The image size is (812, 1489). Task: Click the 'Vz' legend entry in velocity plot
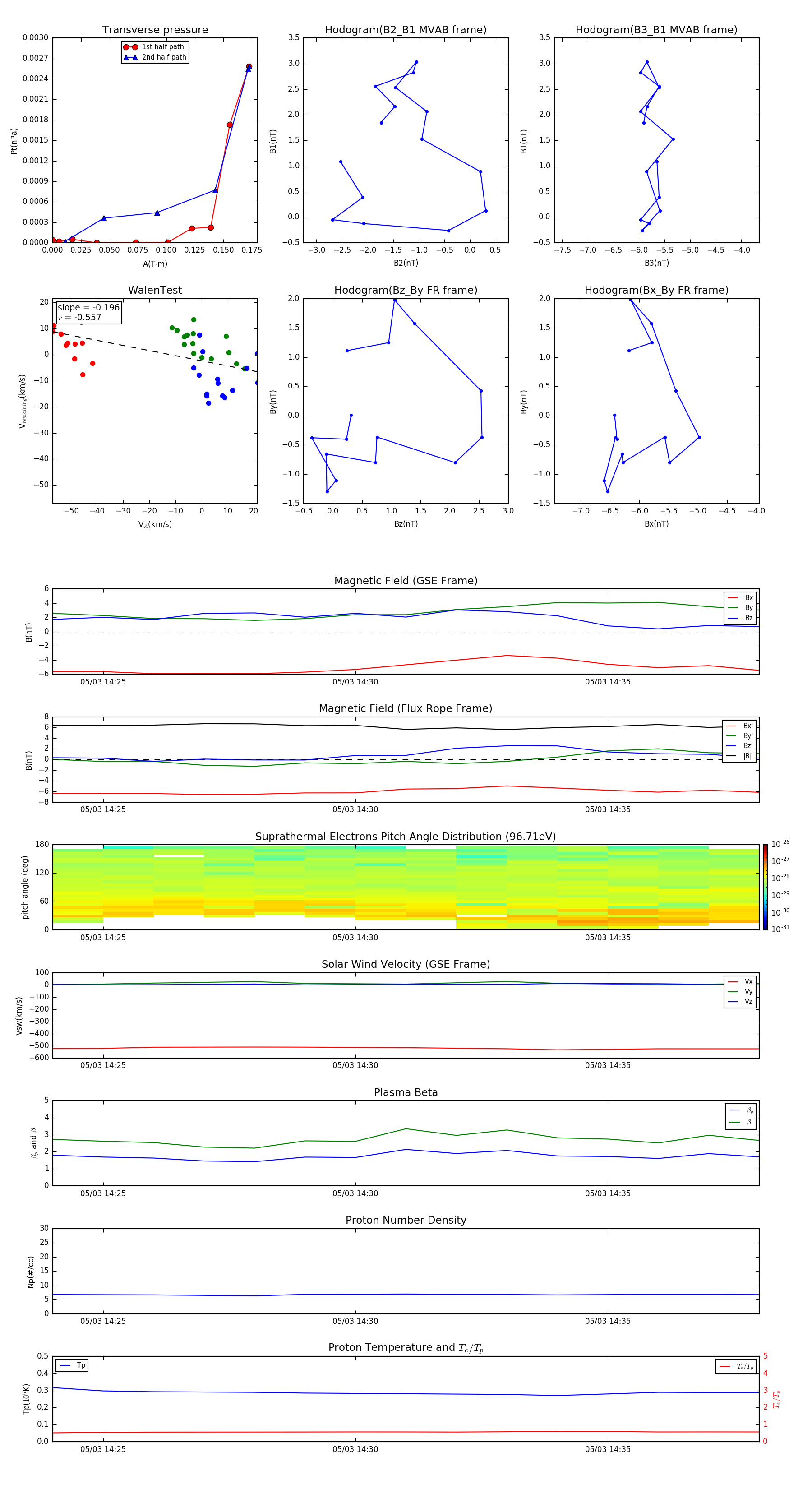pos(740,1002)
